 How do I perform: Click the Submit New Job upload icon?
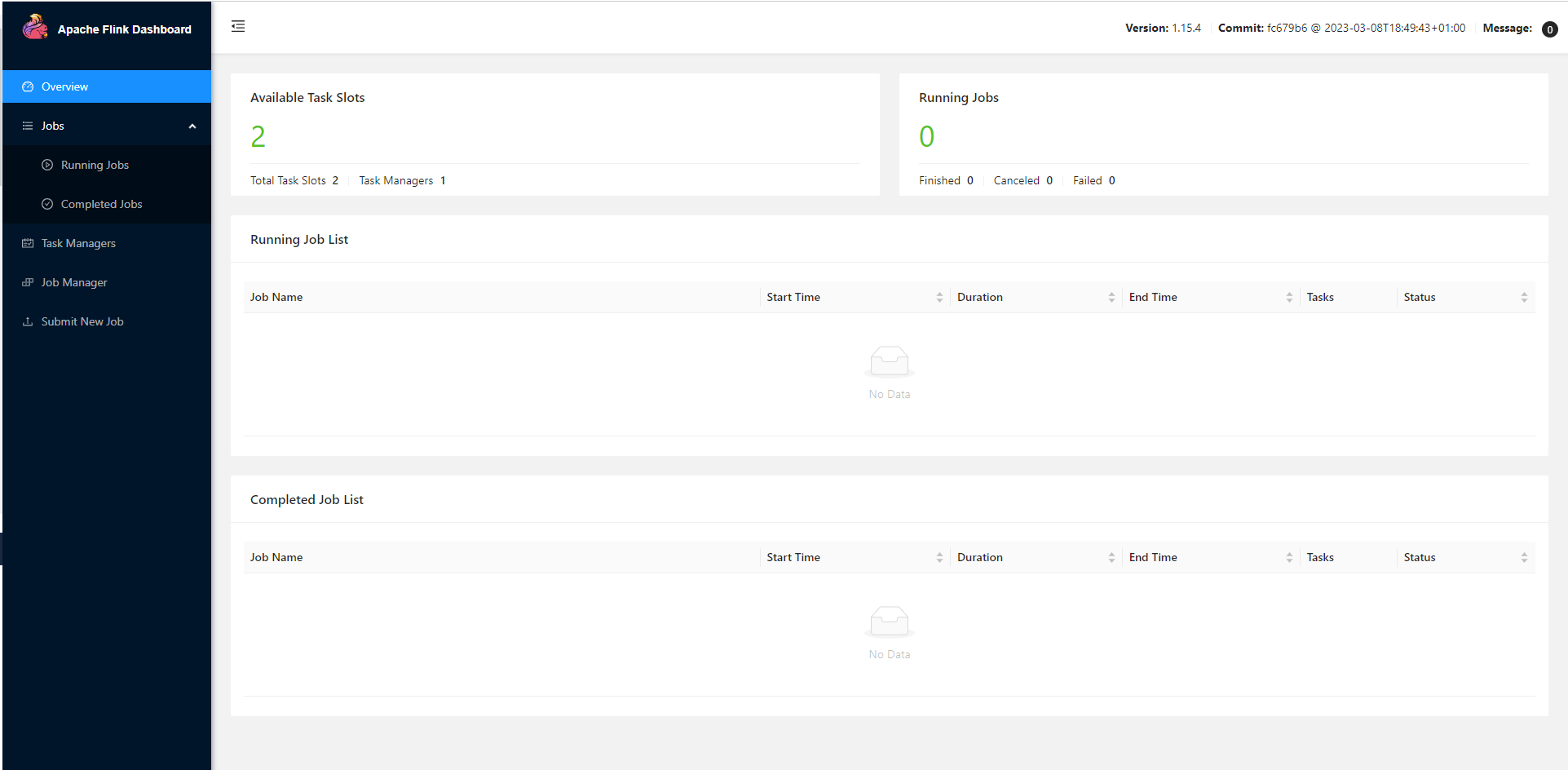[28, 321]
